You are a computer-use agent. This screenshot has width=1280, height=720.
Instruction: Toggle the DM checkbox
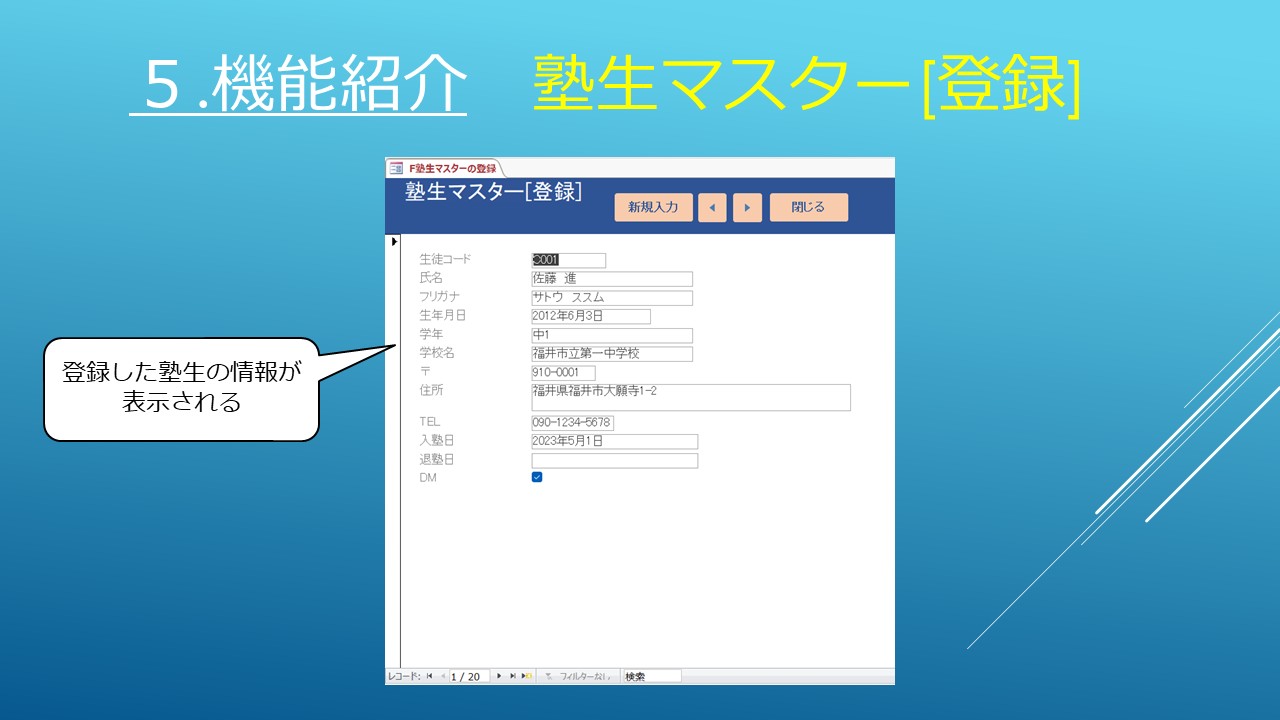pos(537,478)
